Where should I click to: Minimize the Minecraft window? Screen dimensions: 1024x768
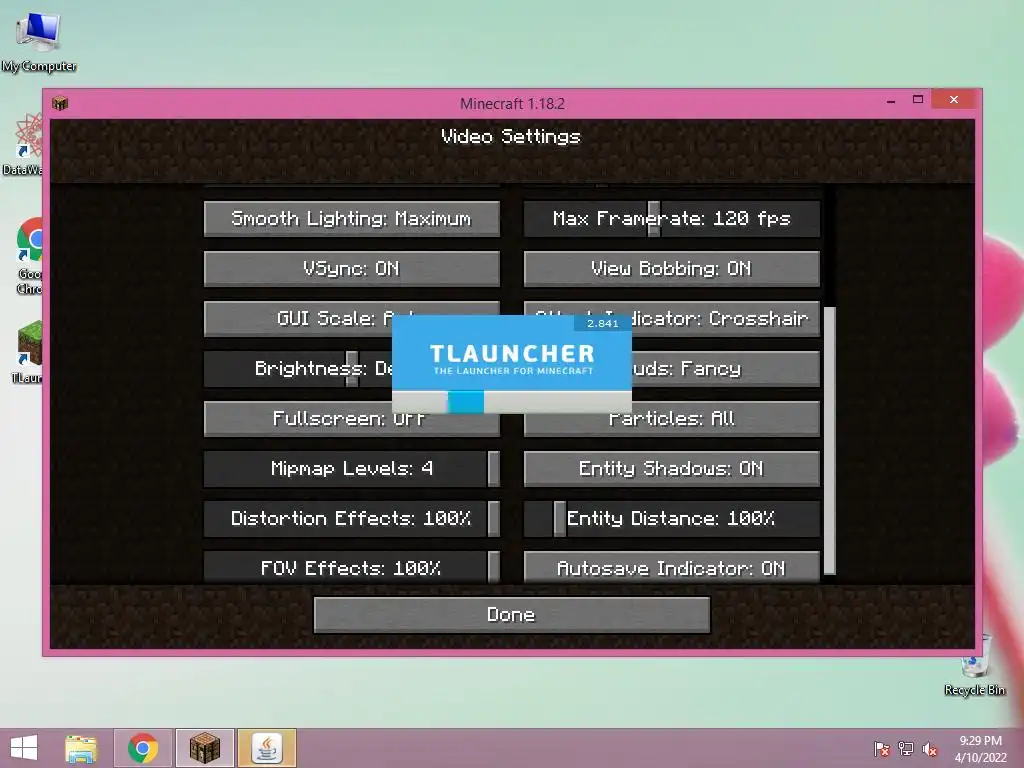[890, 100]
